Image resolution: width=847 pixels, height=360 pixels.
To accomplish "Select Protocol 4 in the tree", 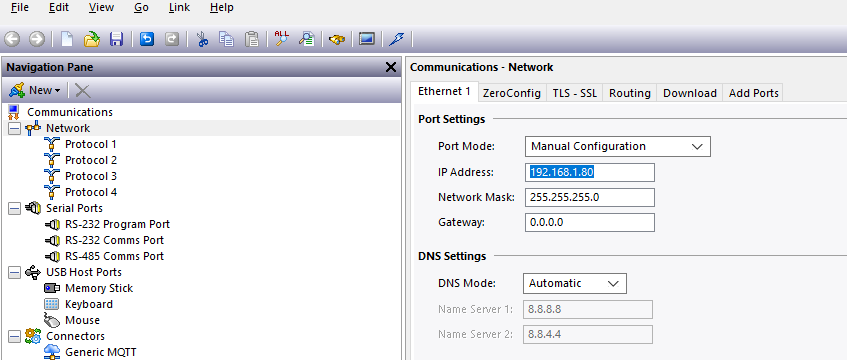I will [91, 192].
